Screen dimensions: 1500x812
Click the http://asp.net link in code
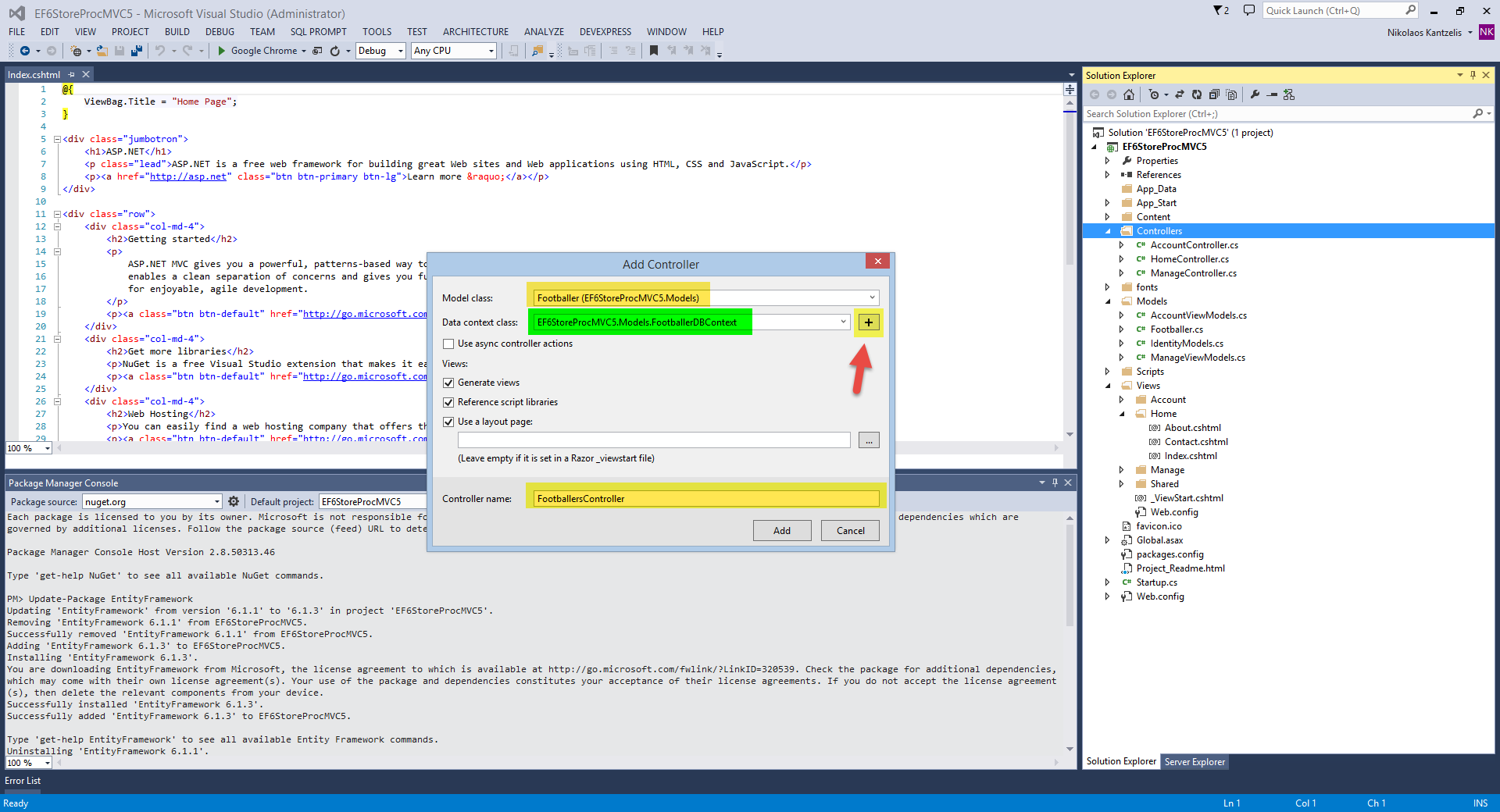(188, 176)
